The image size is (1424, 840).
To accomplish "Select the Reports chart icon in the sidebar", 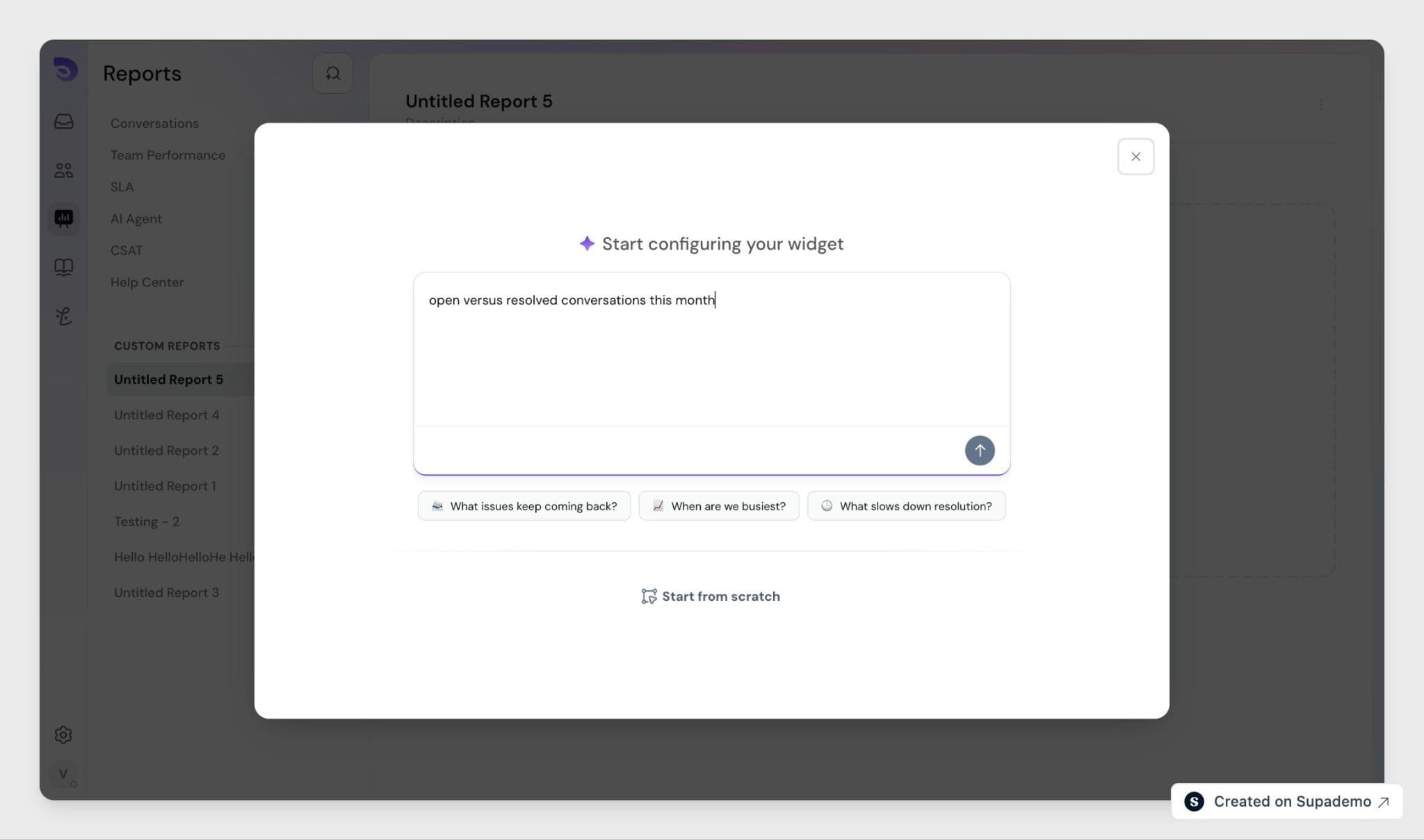I will (64, 218).
